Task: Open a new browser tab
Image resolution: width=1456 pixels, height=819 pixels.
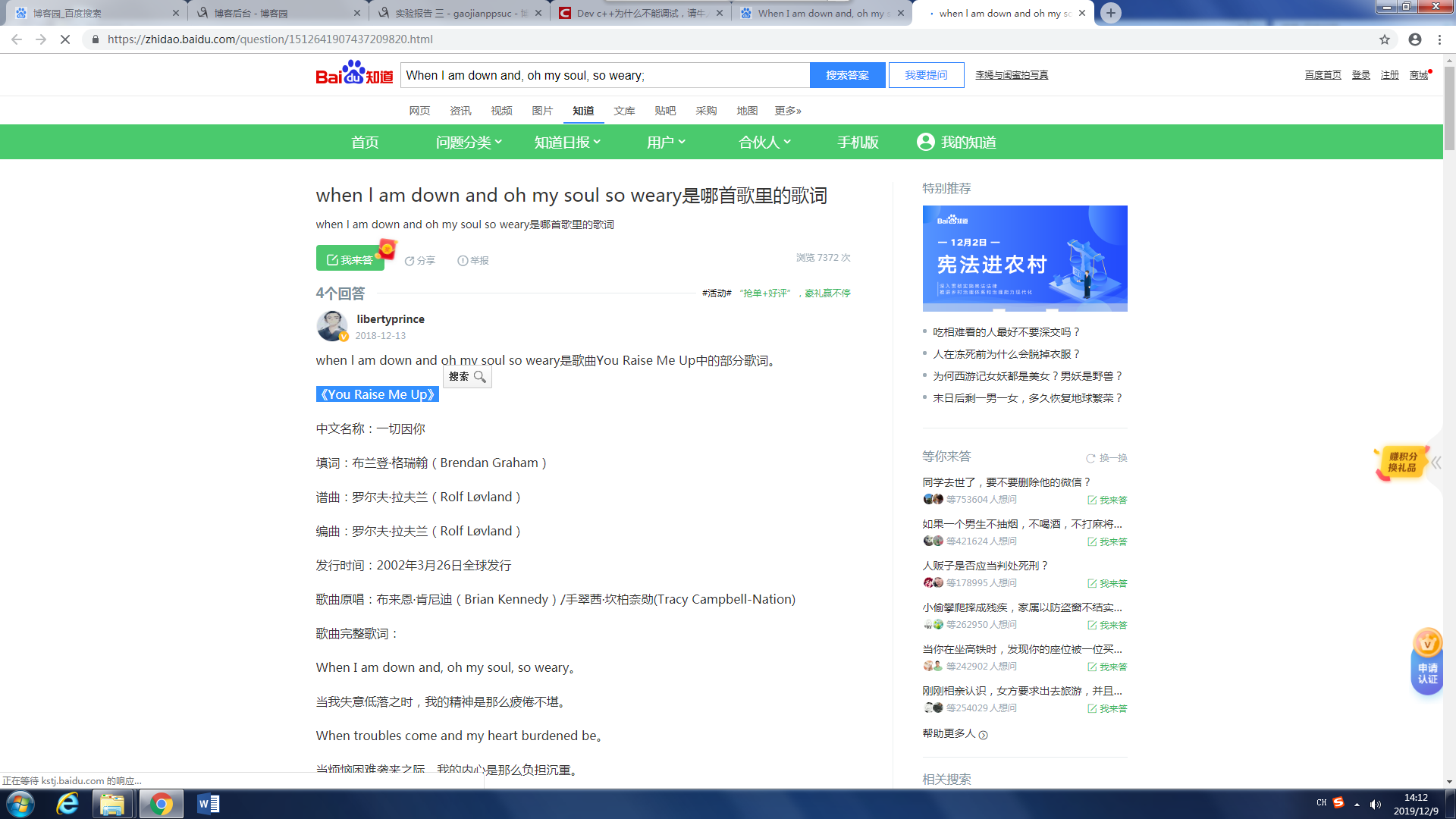Action: 1111,13
